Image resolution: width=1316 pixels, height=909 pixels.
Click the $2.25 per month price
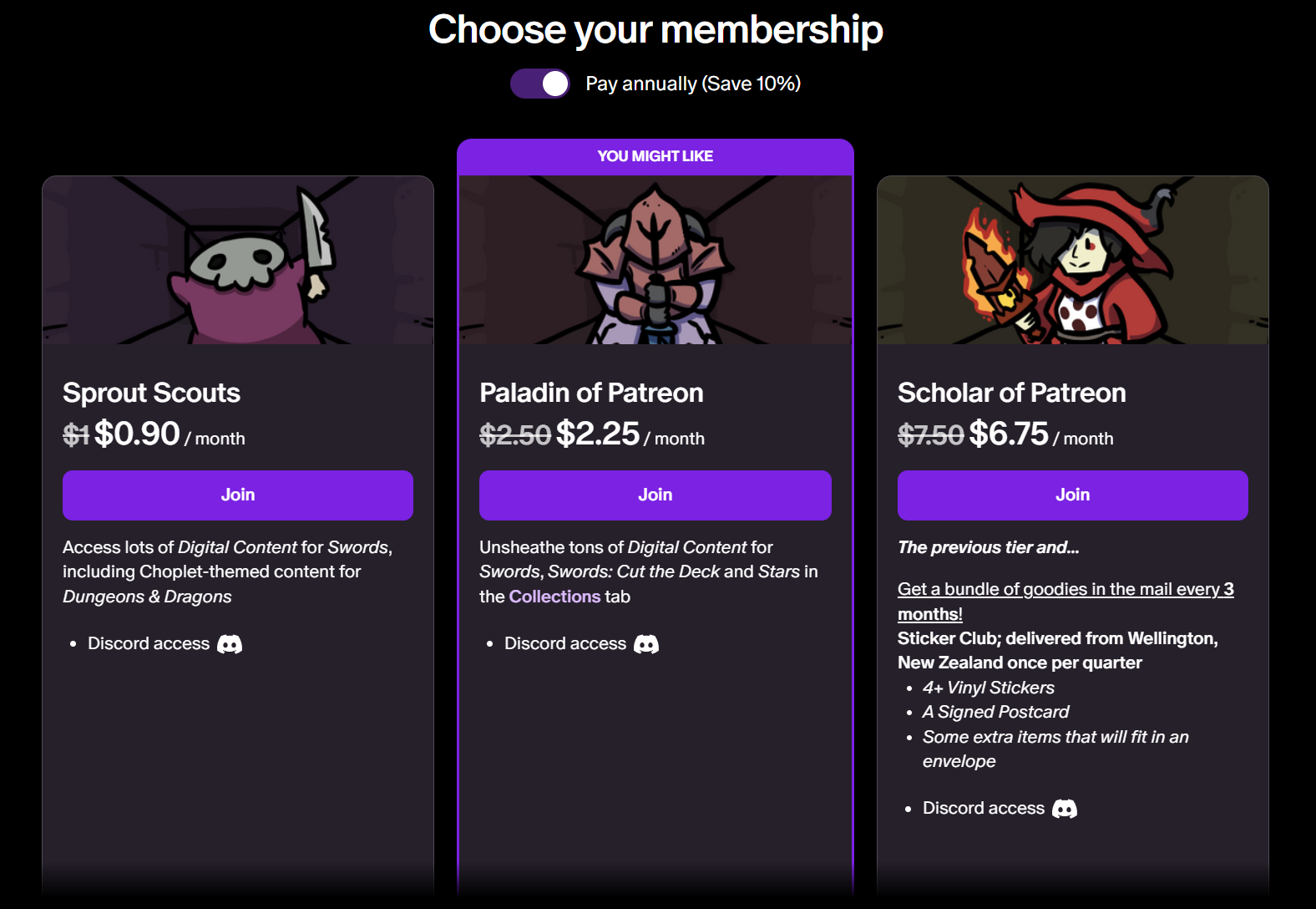coord(598,434)
